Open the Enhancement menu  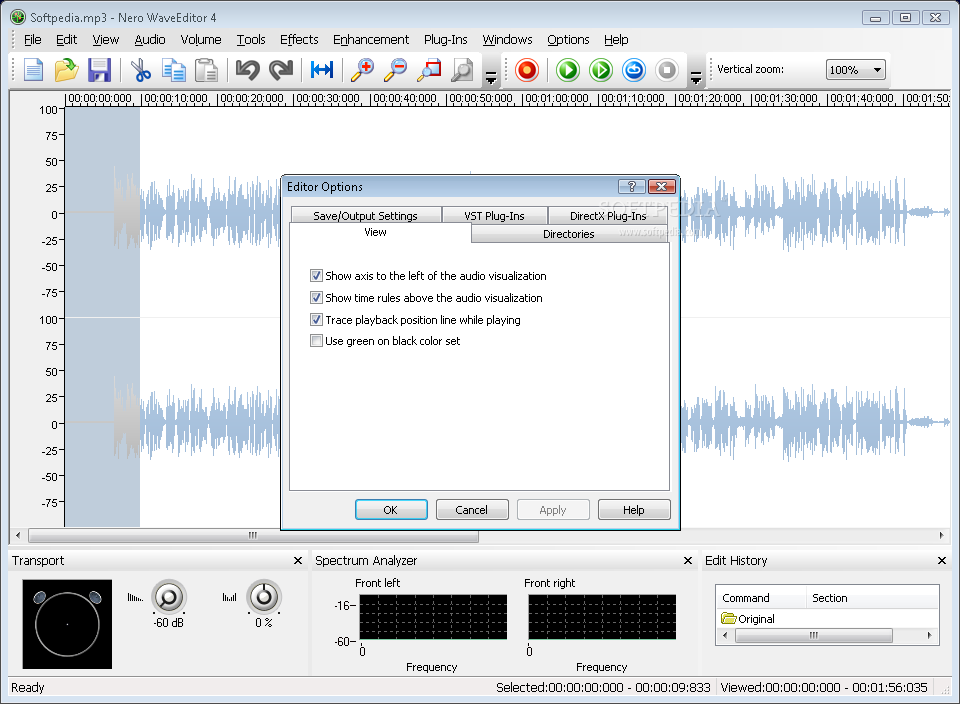click(x=371, y=40)
